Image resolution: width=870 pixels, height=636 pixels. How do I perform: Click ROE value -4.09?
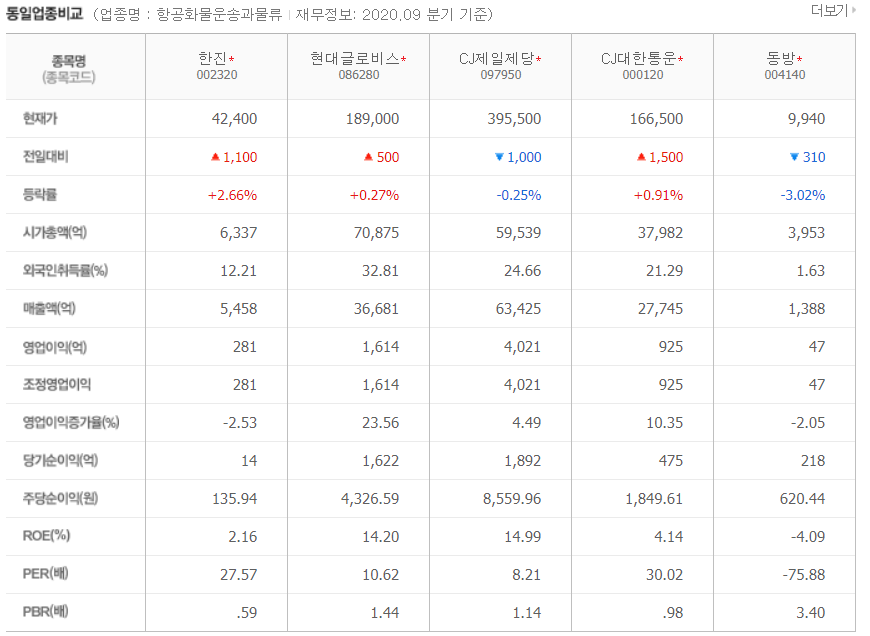click(x=808, y=537)
